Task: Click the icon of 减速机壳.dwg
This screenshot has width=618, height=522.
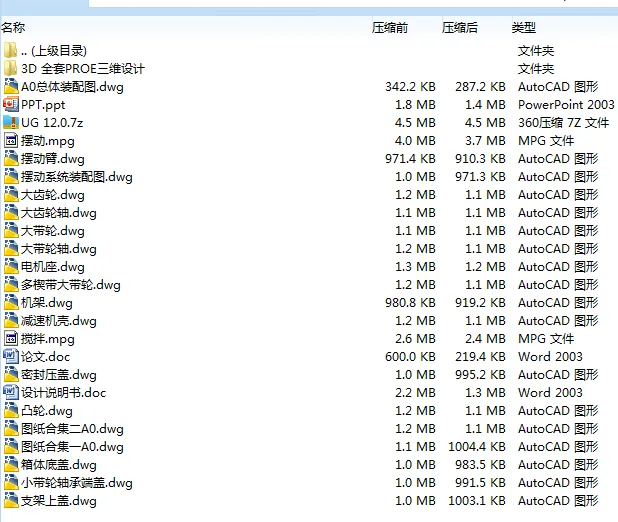Action: 11,321
